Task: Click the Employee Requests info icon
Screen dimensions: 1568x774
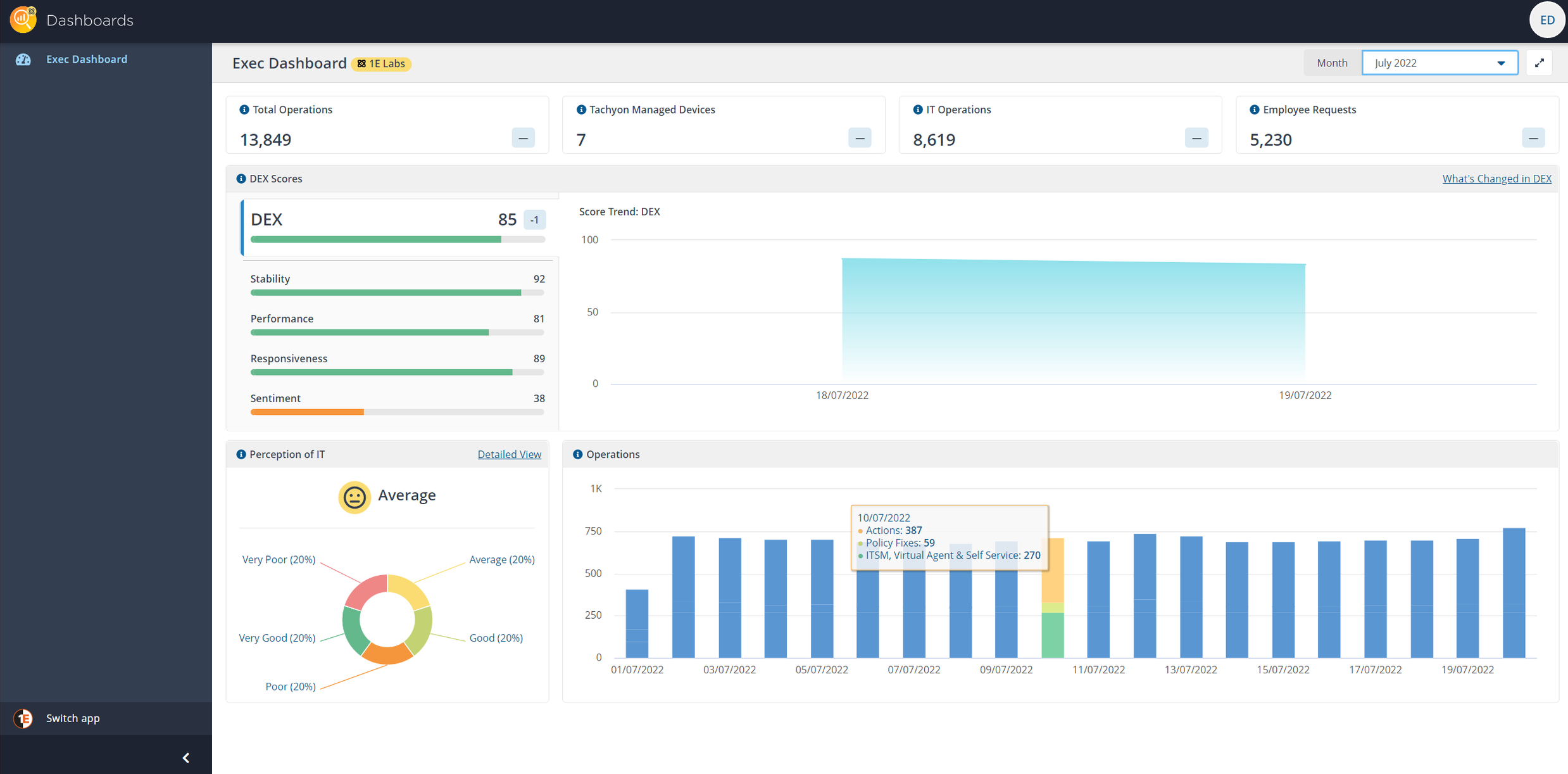Action: 1255,110
